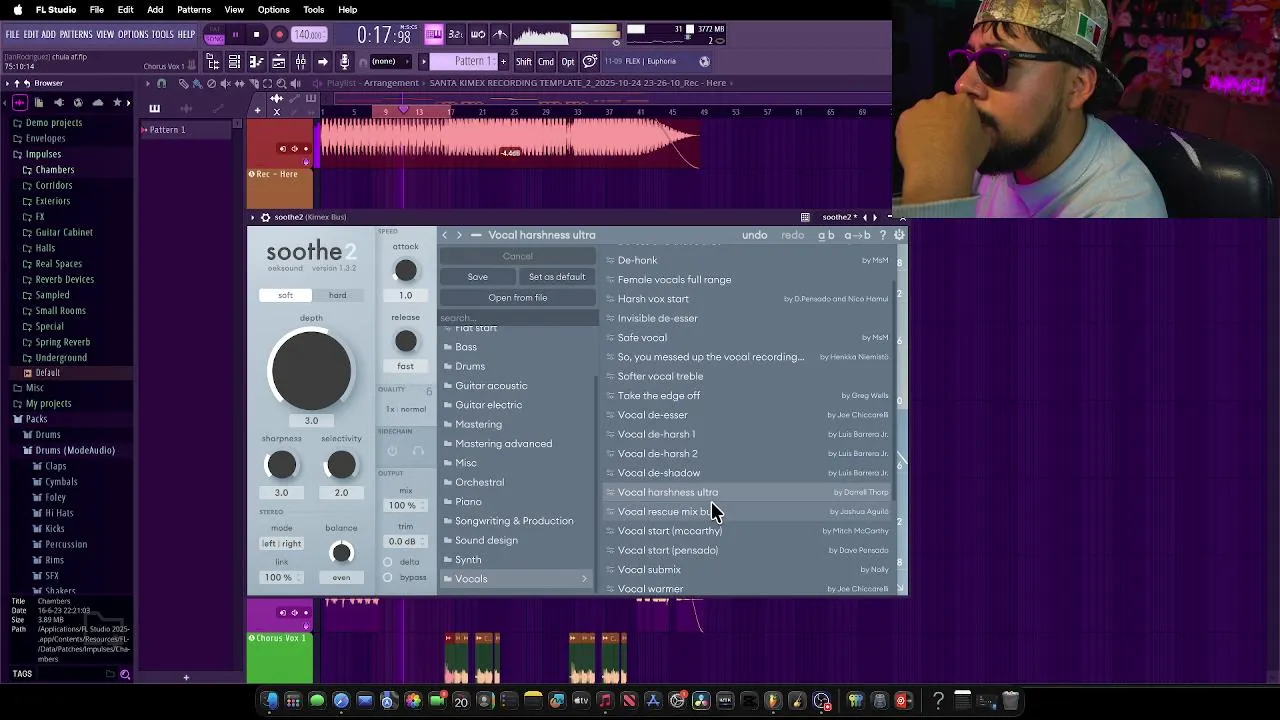Click the browser search magnifier icon
The width and height of the screenshot is (1280, 720).
(x=125, y=674)
